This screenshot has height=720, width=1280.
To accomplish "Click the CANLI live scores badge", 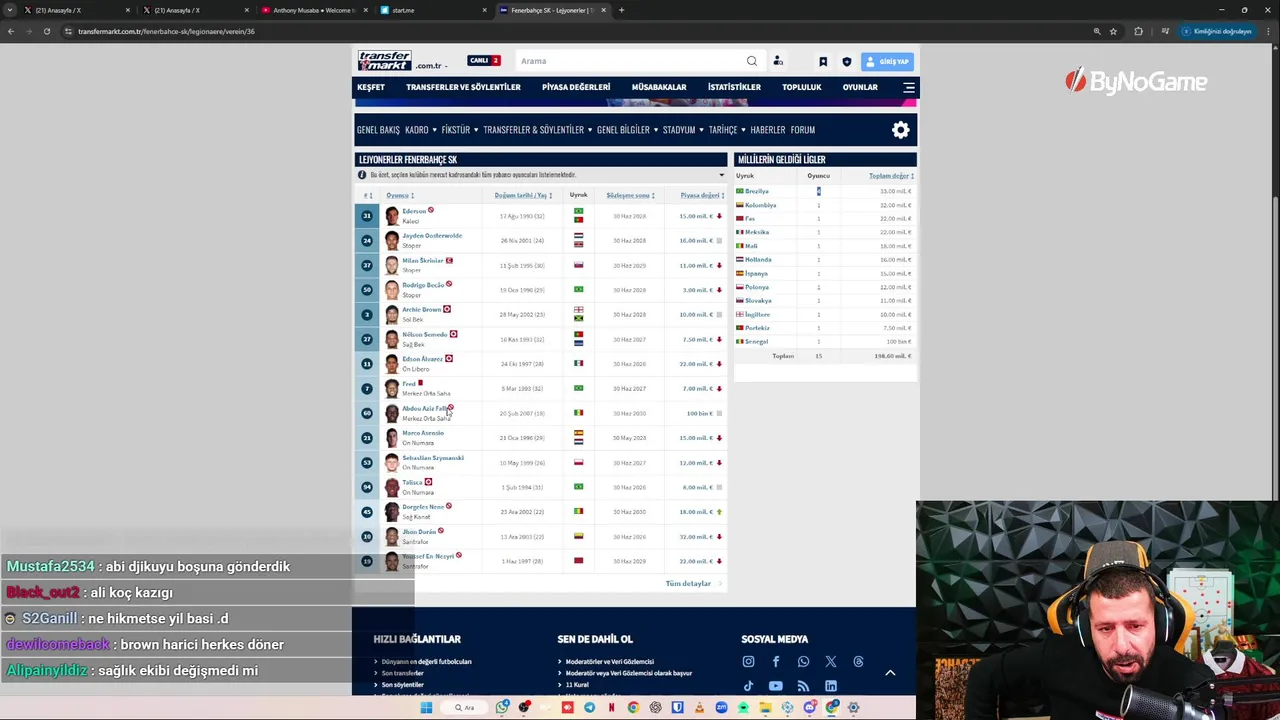I will (x=484, y=61).
